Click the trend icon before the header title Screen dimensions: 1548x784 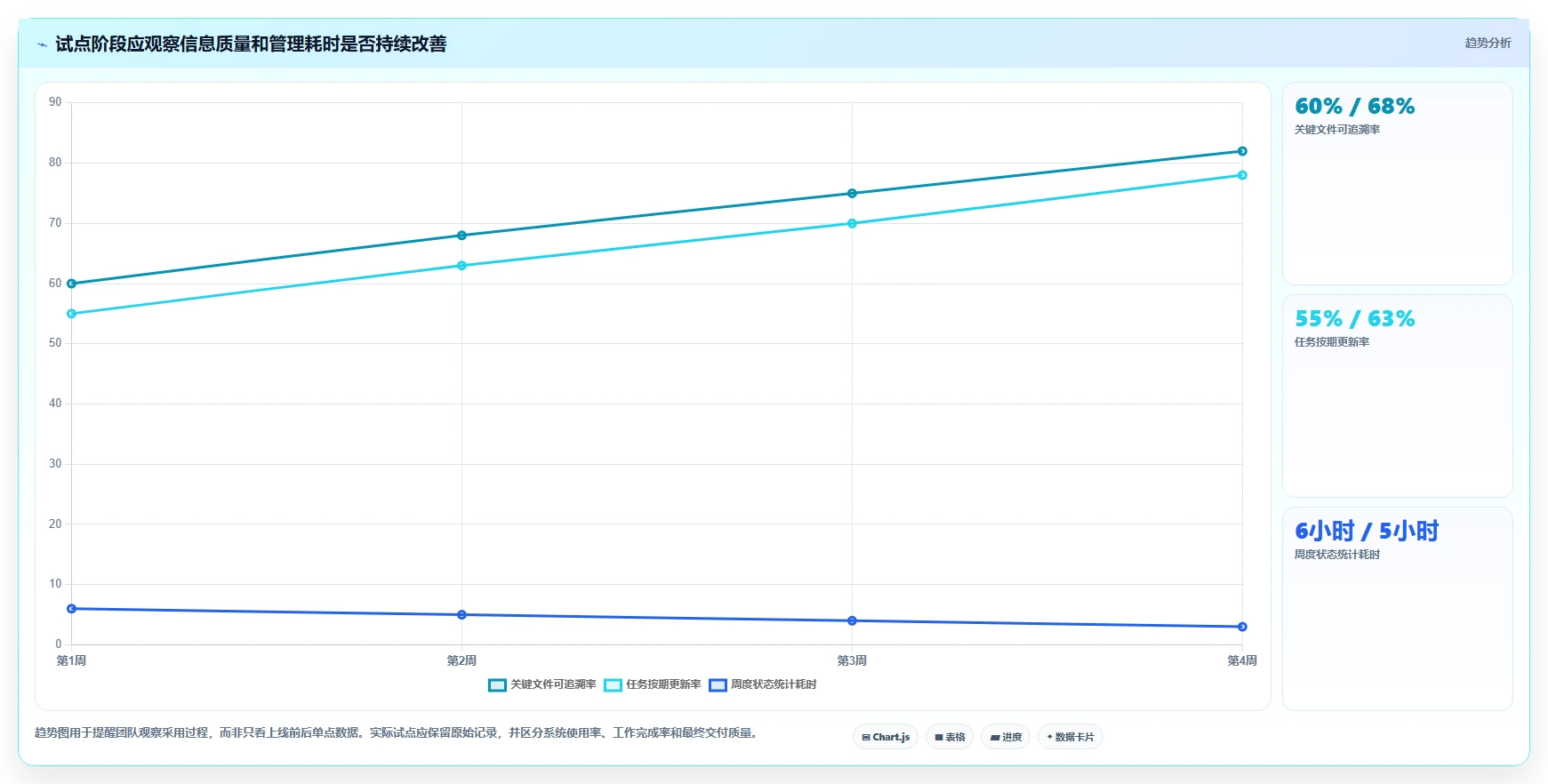[42, 44]
